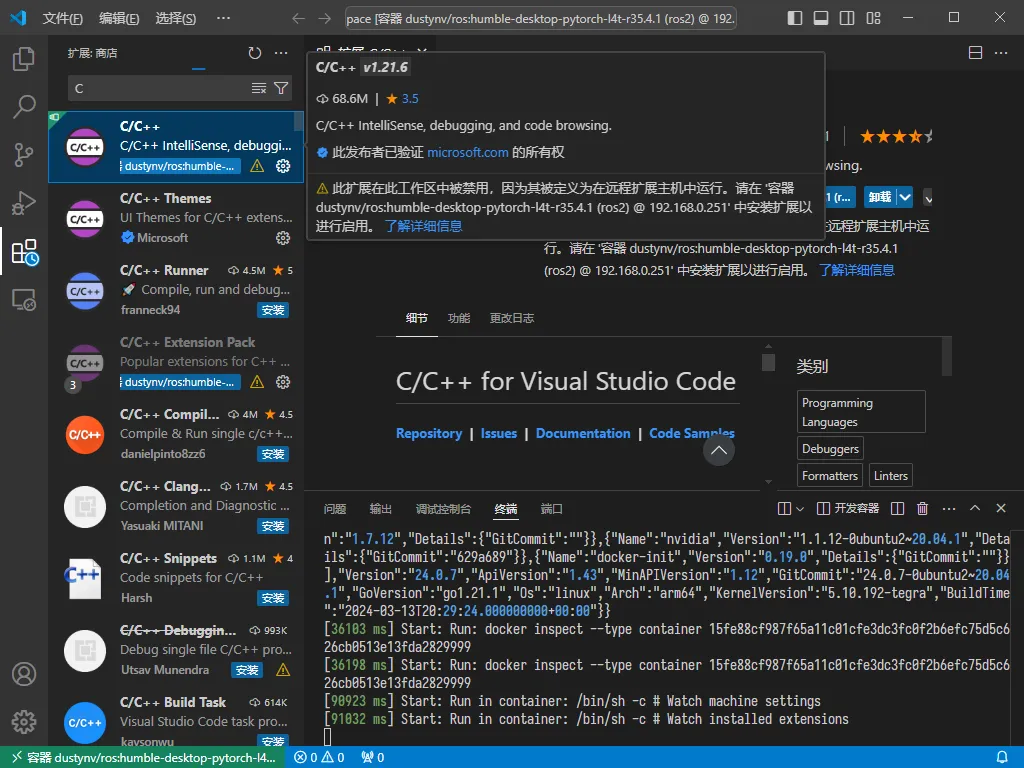Install Utsav Munendra's C/C++ Debugging extension
1024x768 pixels.
247,670
